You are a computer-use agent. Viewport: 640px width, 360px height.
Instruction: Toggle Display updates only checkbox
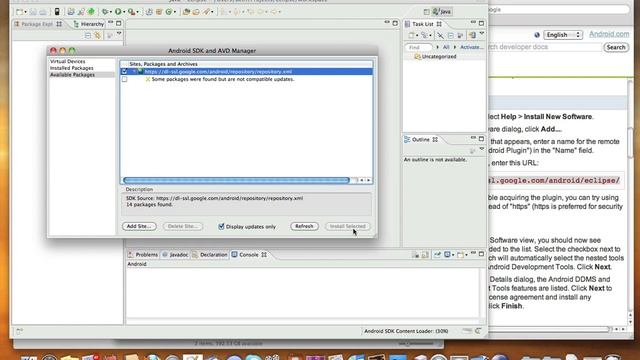221,227
